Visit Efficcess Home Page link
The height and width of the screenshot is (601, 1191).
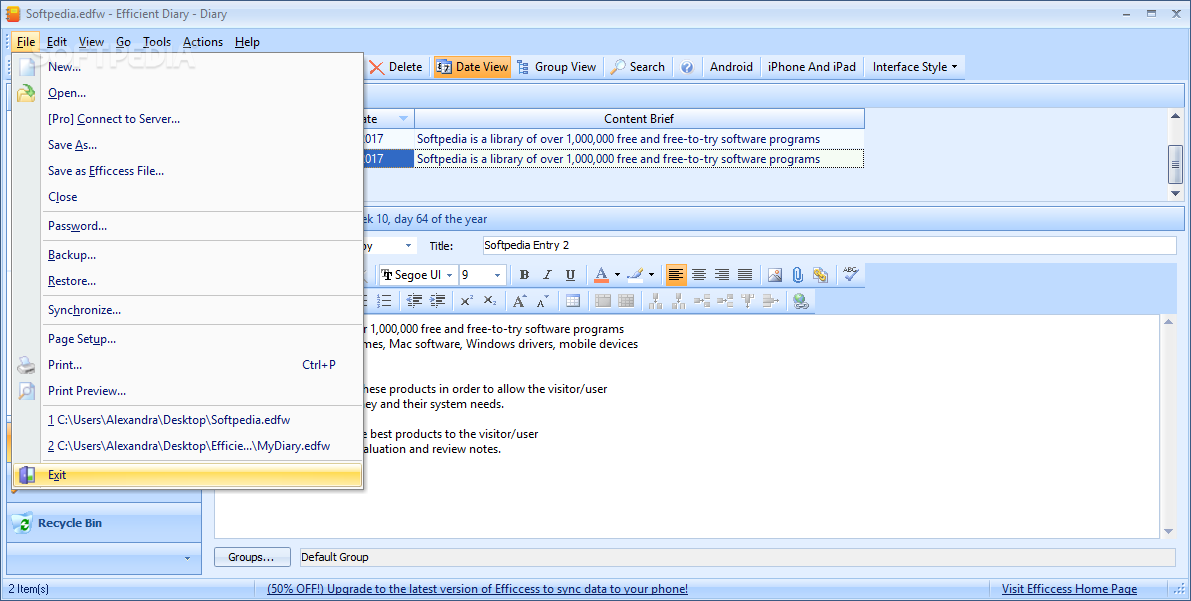[1069, 589]
